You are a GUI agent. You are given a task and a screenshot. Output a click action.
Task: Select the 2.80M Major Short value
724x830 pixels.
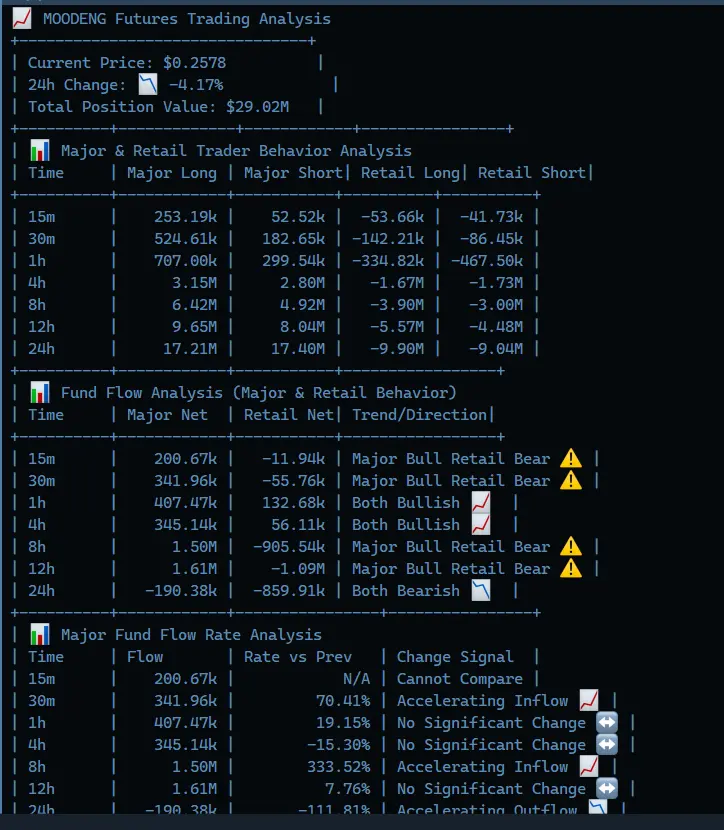303,283
